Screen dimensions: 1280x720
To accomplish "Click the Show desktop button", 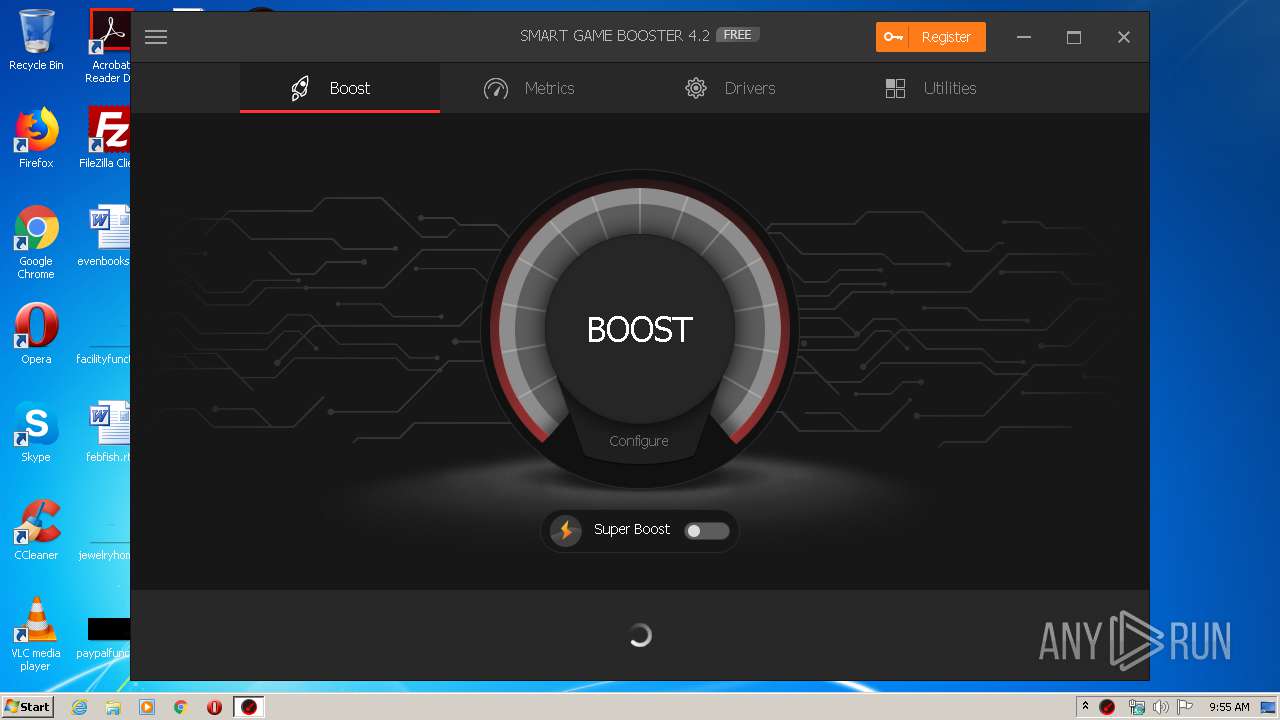I will (x=1269, y=707).
